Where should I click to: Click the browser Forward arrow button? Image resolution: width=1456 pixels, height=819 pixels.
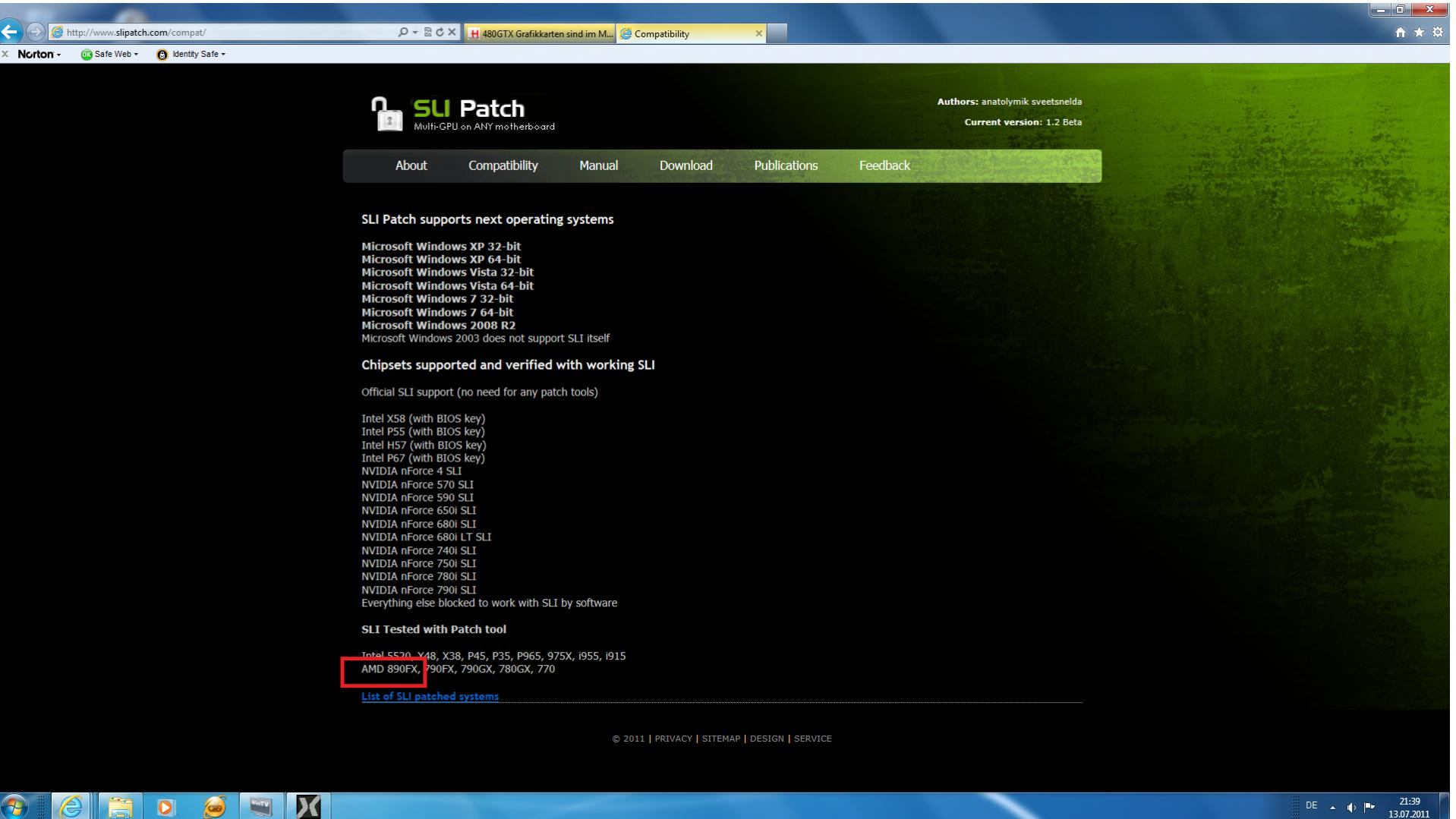pos(36,33)
